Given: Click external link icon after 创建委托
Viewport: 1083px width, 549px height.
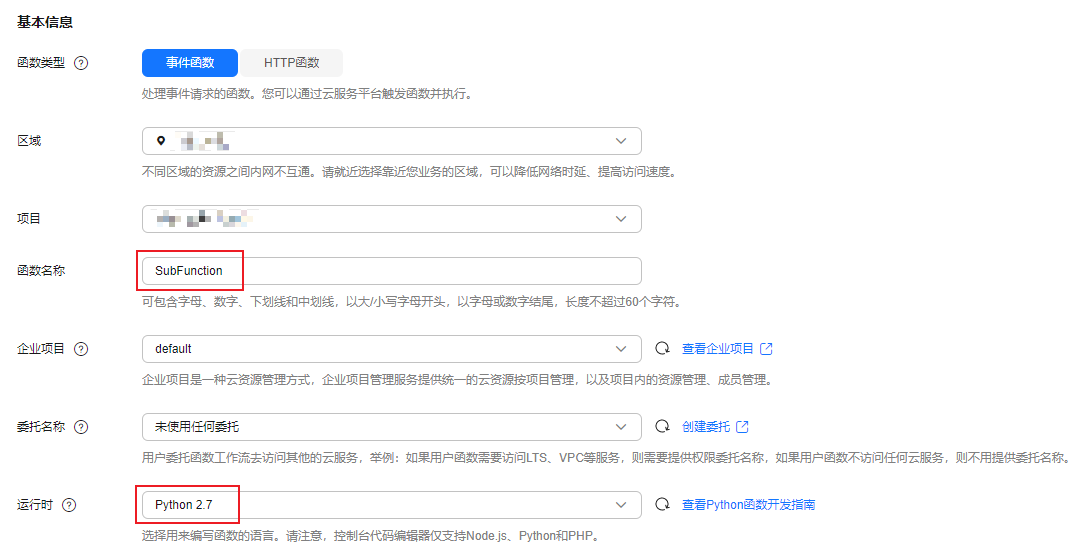Looking at the screenshot, I should [742, 427].
